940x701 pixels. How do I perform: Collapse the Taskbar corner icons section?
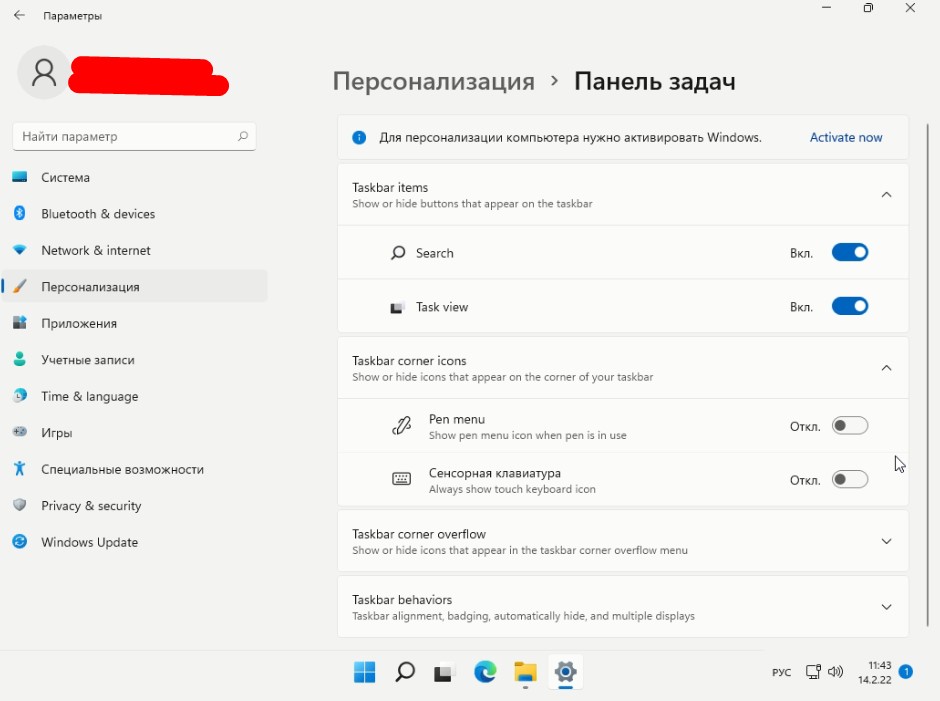(886, 368)
